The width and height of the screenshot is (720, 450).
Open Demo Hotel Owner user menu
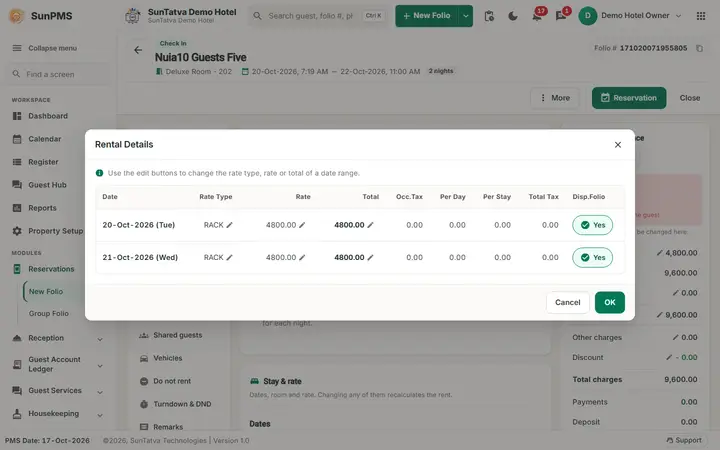tap(630, 16)
